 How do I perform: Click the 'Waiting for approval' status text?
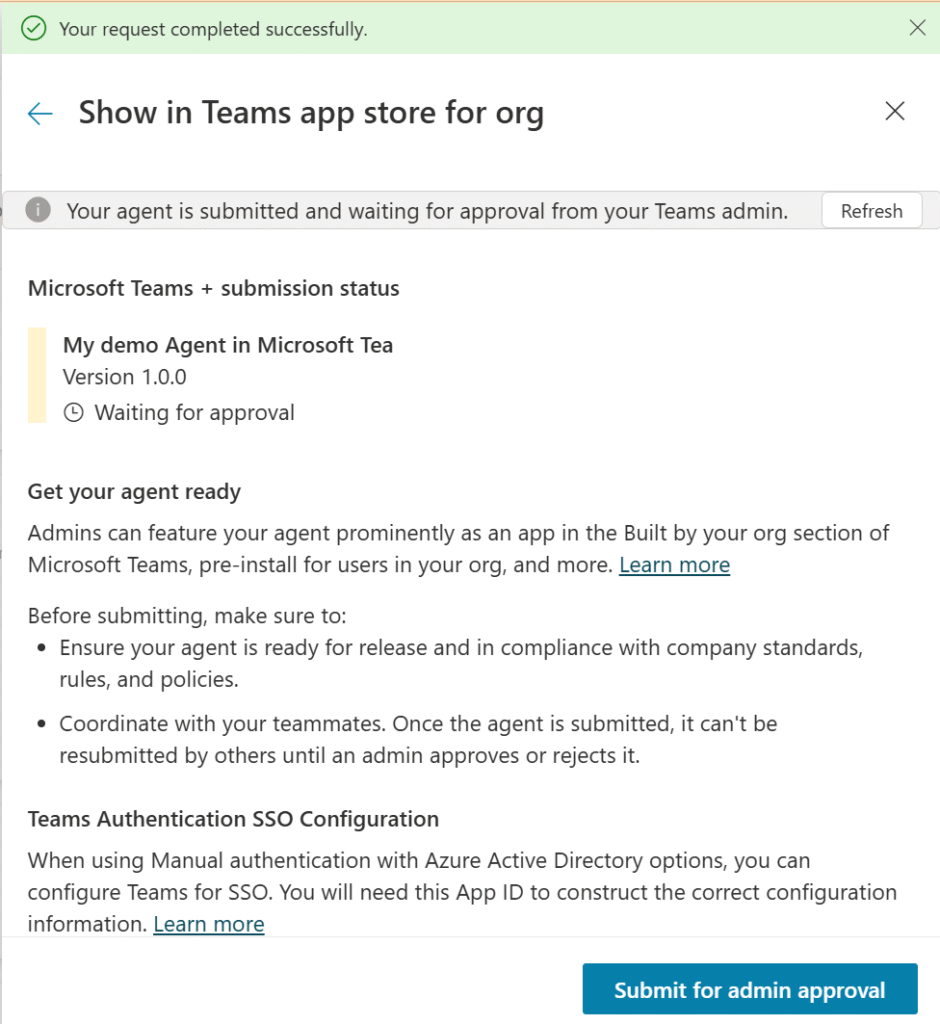195,413
